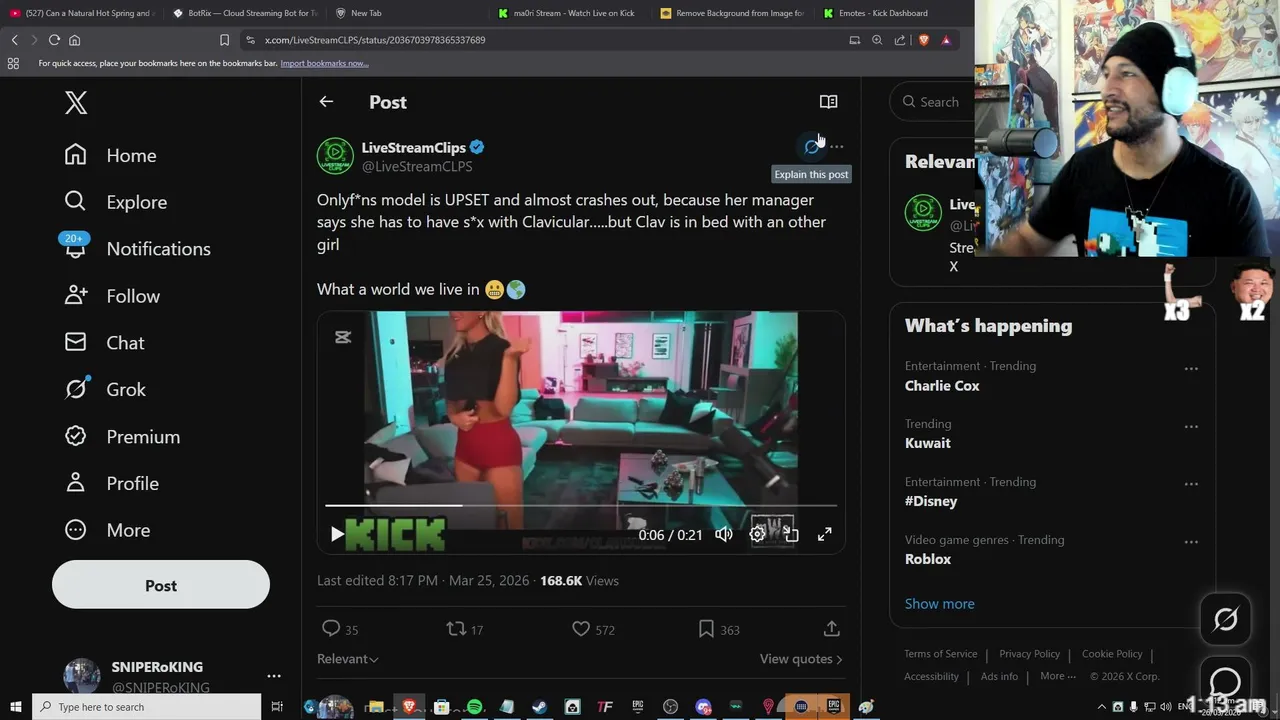Click the white Post button

(x=161, y=585)
